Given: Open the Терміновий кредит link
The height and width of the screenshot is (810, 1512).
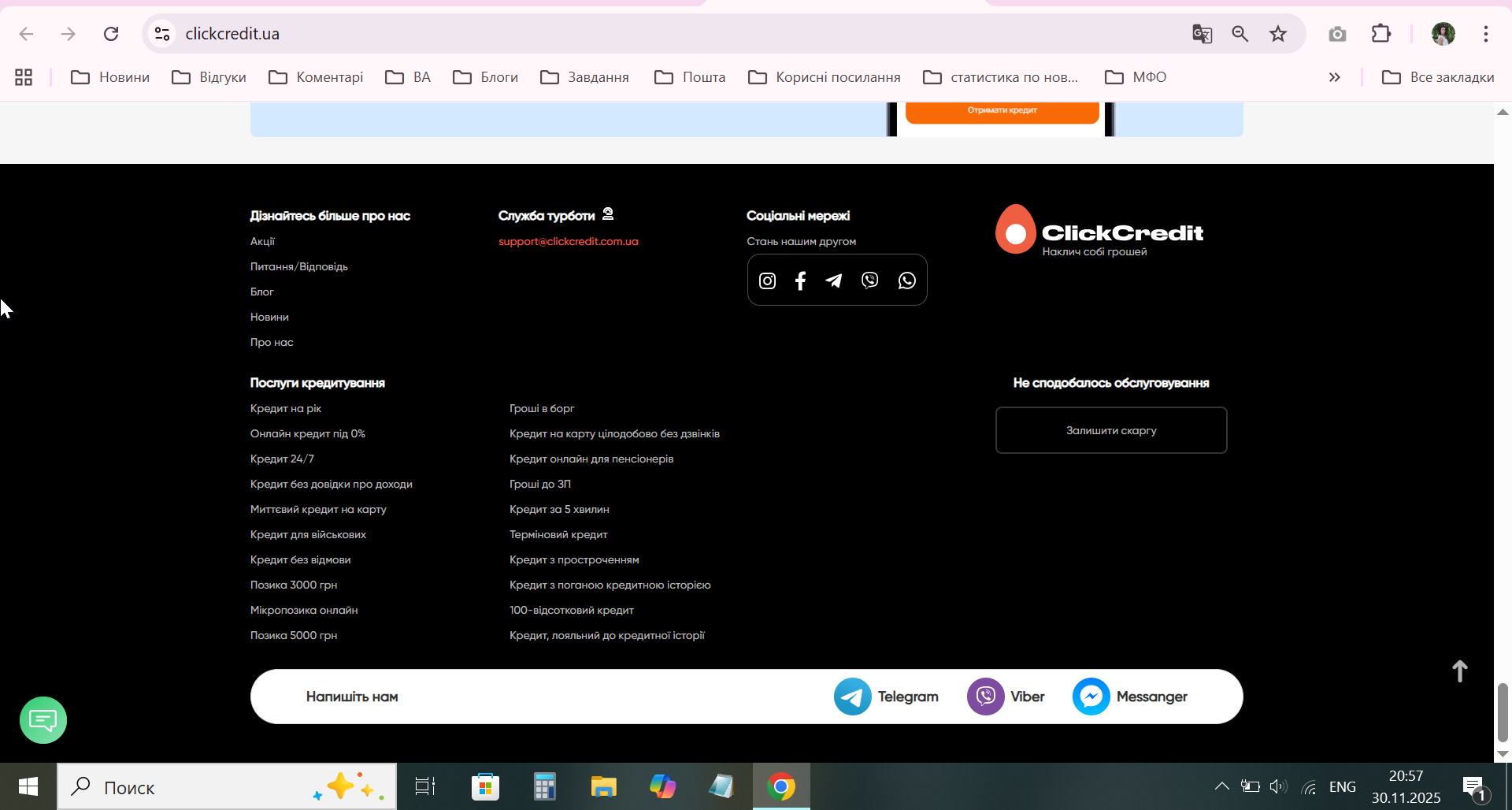Looking at the screenshot, I should click(558, 534).
